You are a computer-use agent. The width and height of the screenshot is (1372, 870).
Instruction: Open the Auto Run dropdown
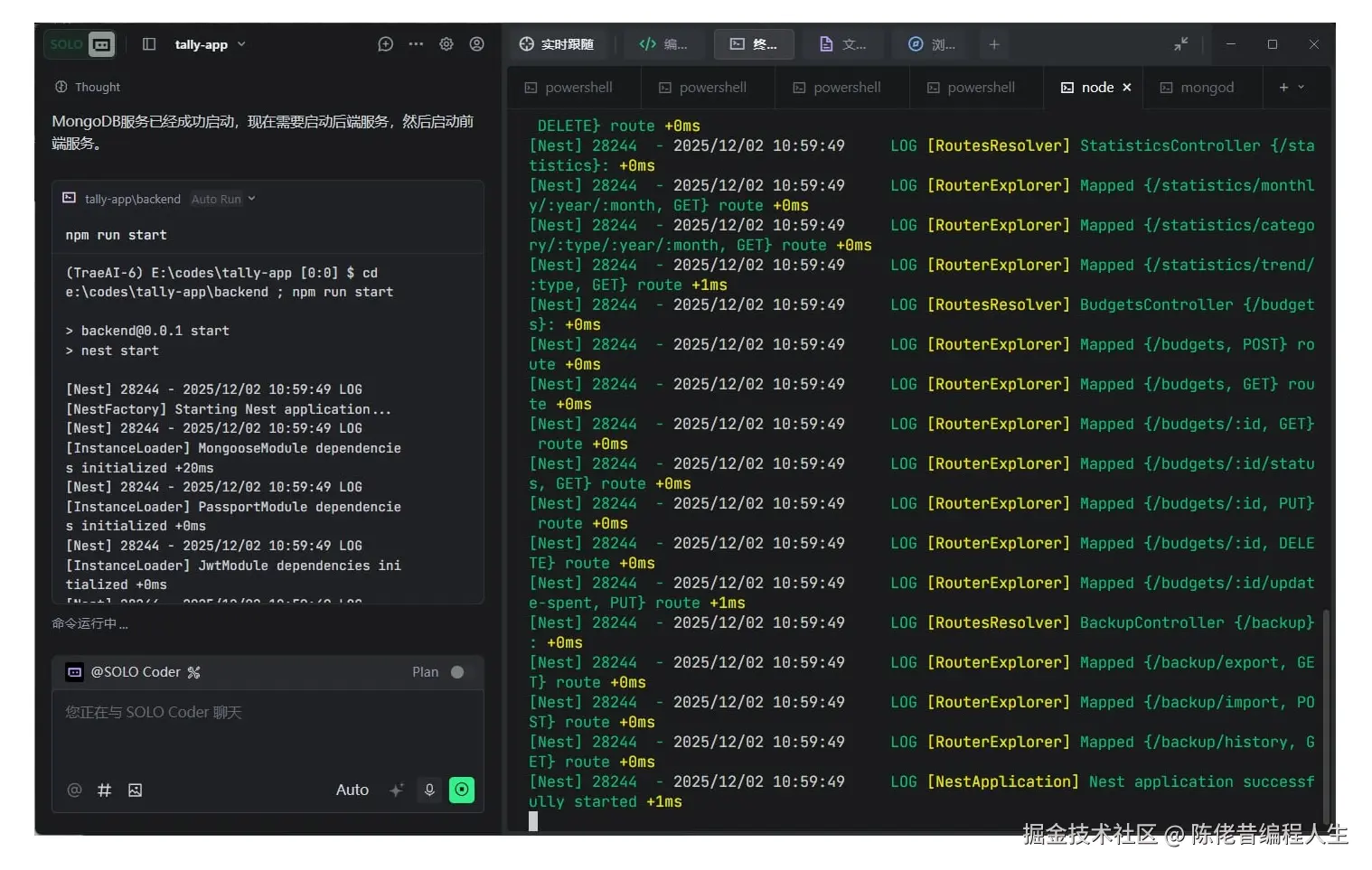[223, 199]
